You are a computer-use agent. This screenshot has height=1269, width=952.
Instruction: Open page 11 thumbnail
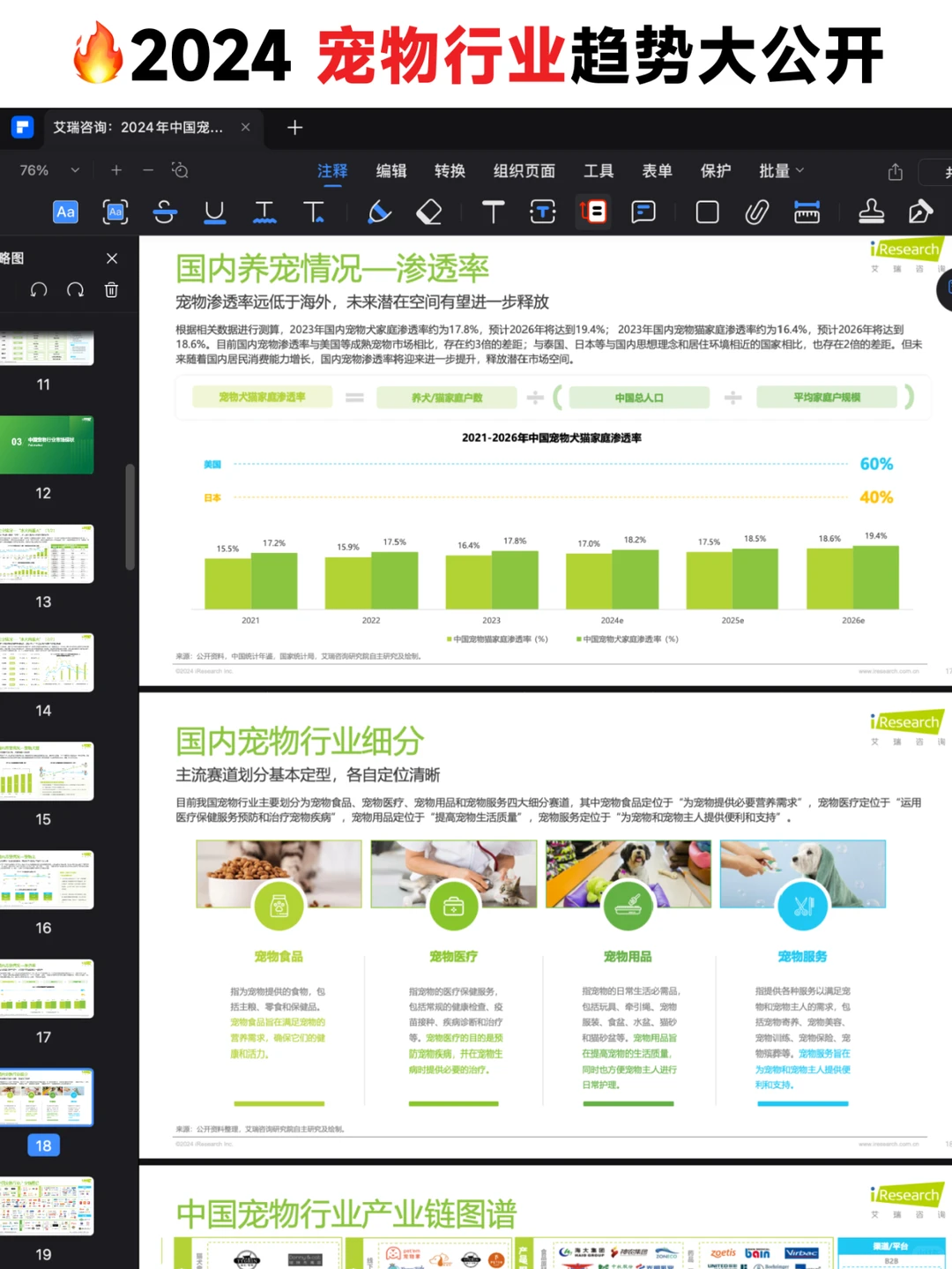pyautogui.click(x=47, y=347)
